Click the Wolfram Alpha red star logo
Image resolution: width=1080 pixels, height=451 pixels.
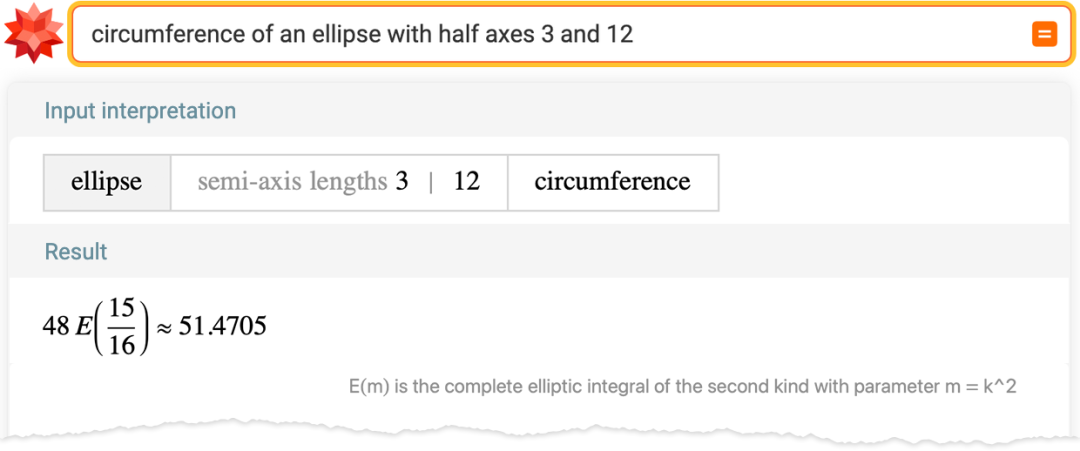(x=33, y=34)
